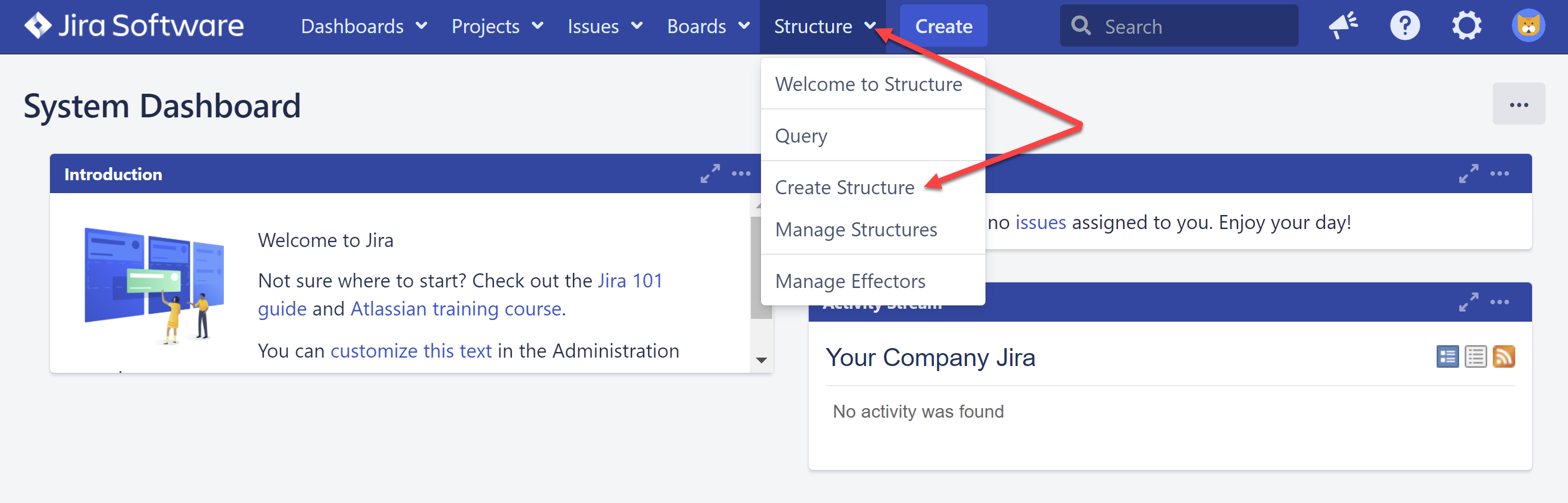Screen dimensions: 1568x503
Task: Maximize the Activity Stream gadget
Action: (x=1468, y=302)
